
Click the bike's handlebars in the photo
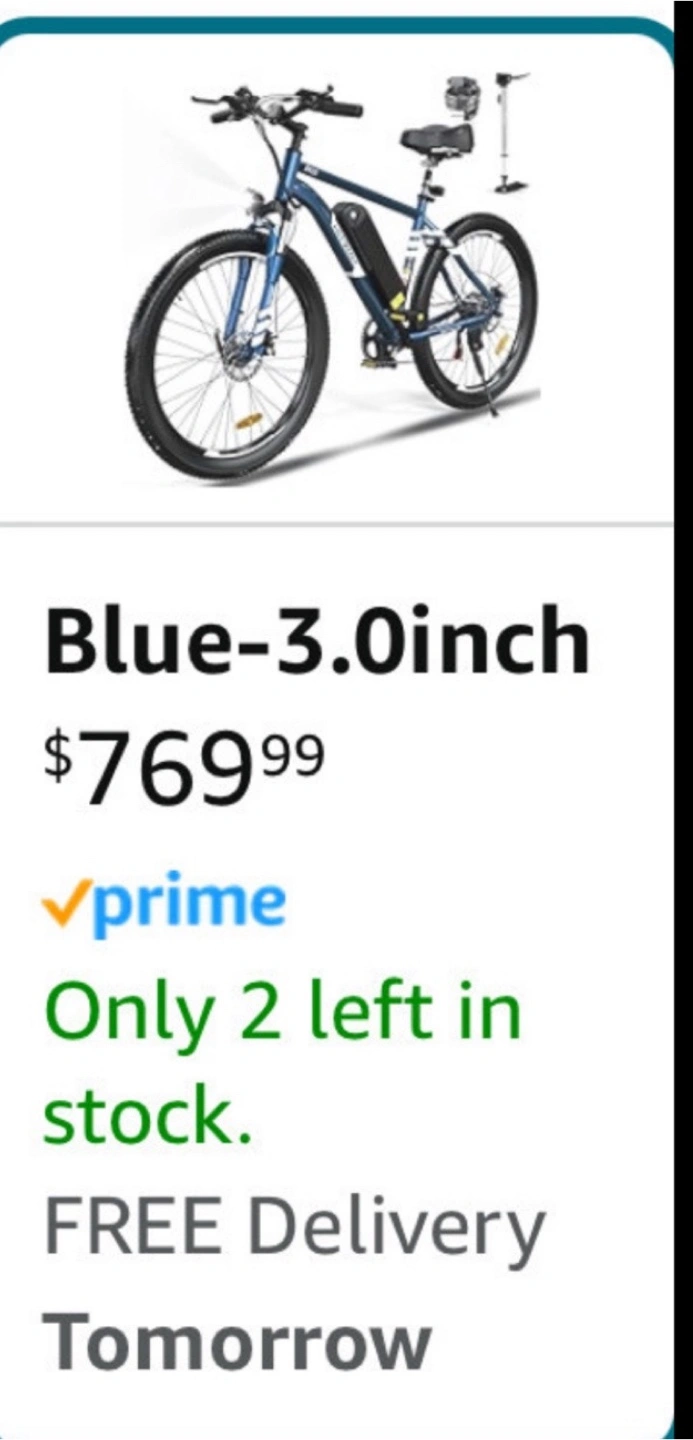[276, 103]
